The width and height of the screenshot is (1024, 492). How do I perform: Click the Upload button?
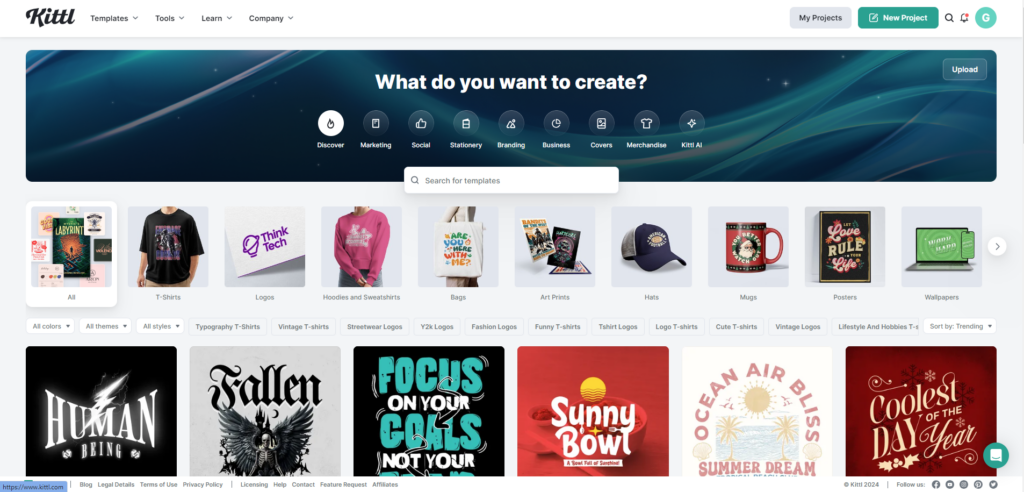(x=965, y=69)
